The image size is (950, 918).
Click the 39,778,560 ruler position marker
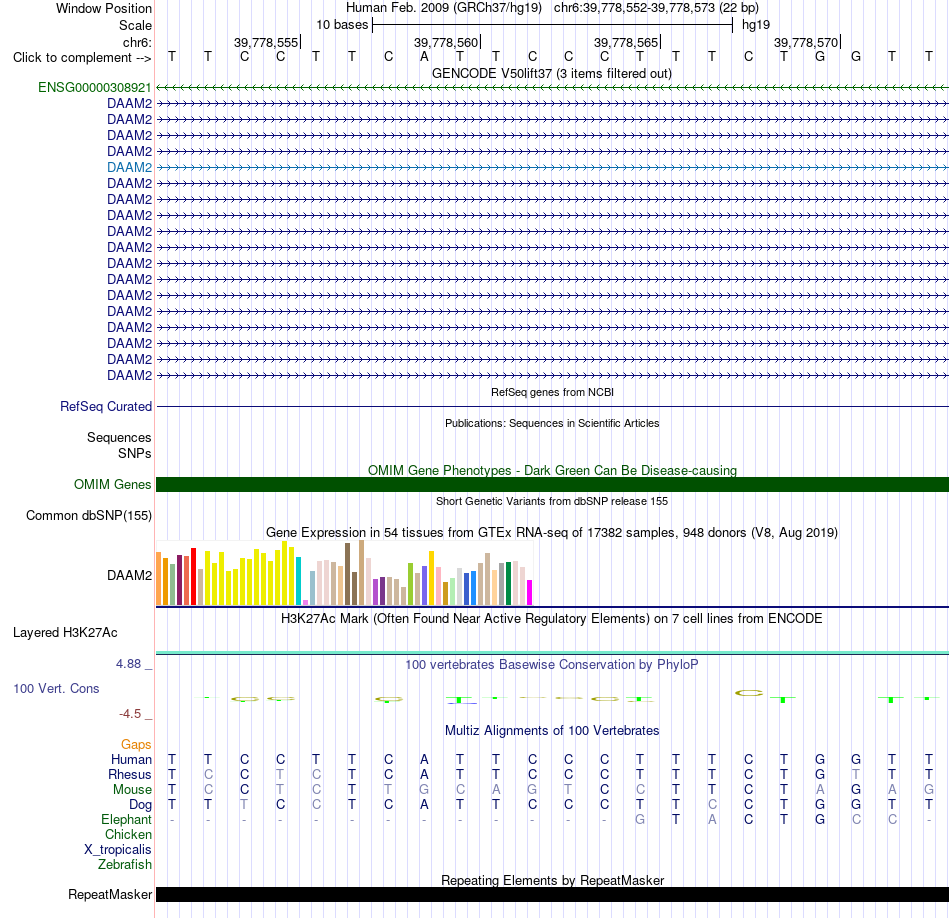(447, 42)
